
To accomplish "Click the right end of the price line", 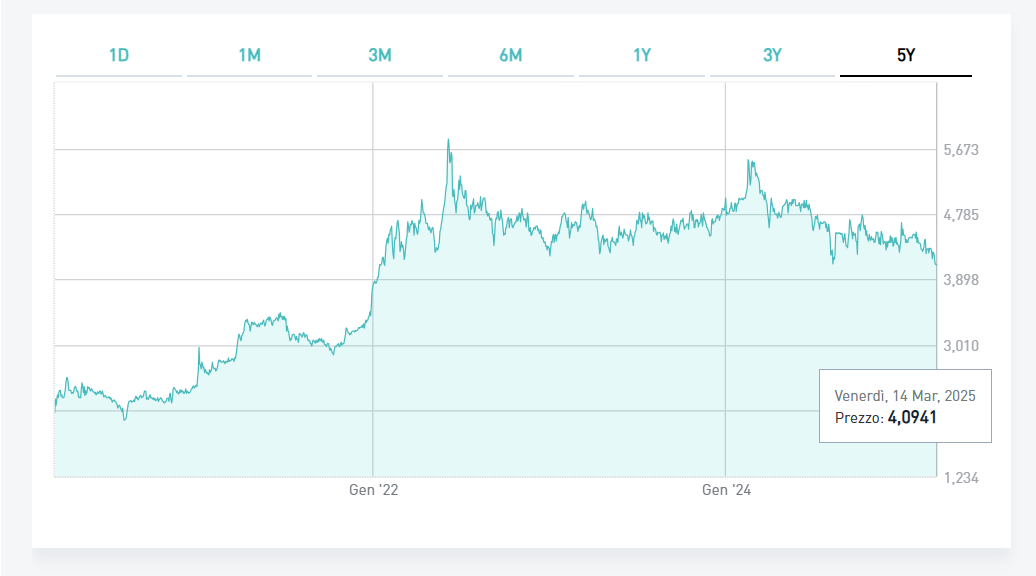I will 936,265.
